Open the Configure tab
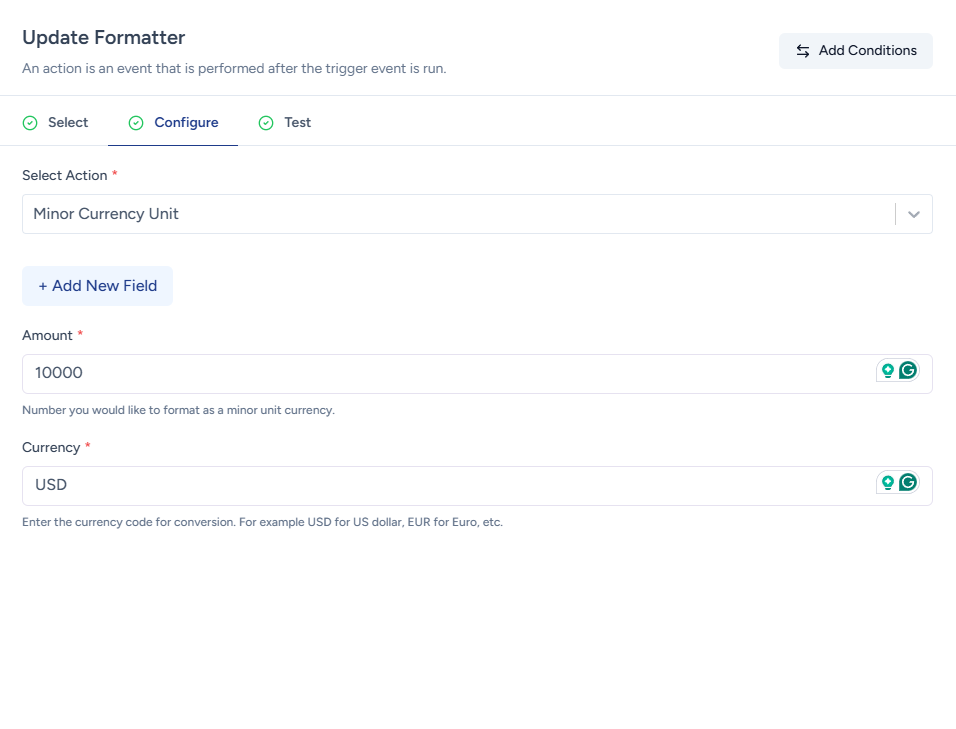This screenshot has width=956, height=729. [185, 122]
